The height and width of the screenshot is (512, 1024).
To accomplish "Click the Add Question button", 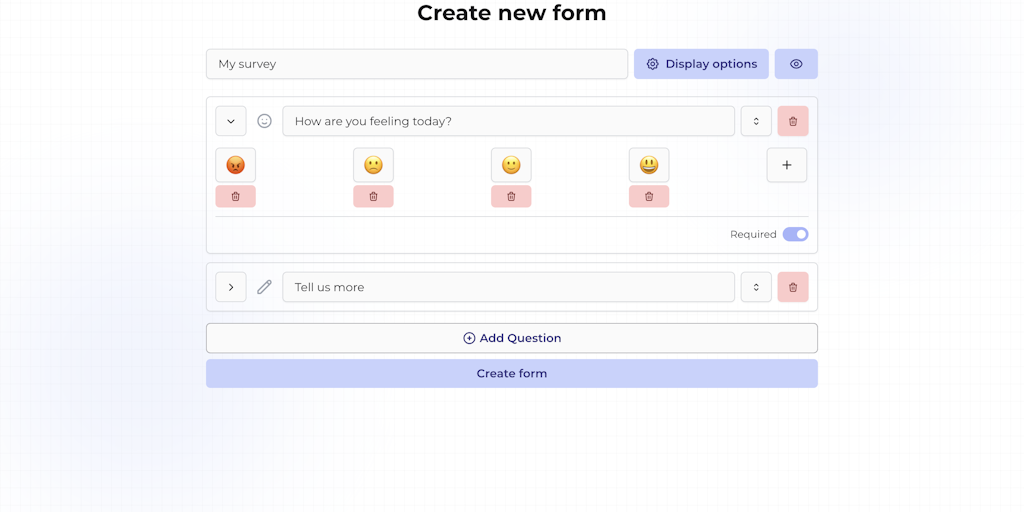I will coord(512,338).
